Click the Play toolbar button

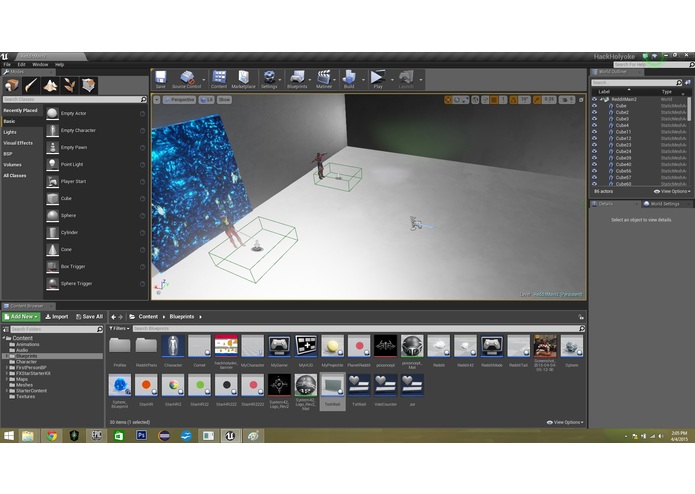pos(378,79)
